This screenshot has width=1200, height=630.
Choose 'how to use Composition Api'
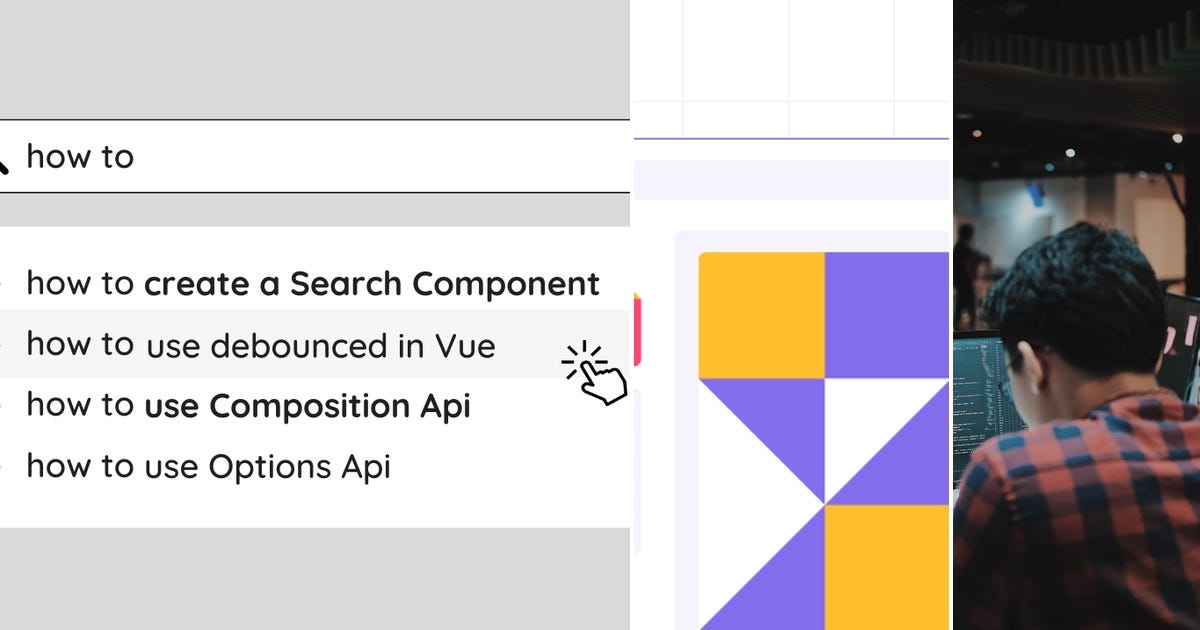tap(247, 406)
